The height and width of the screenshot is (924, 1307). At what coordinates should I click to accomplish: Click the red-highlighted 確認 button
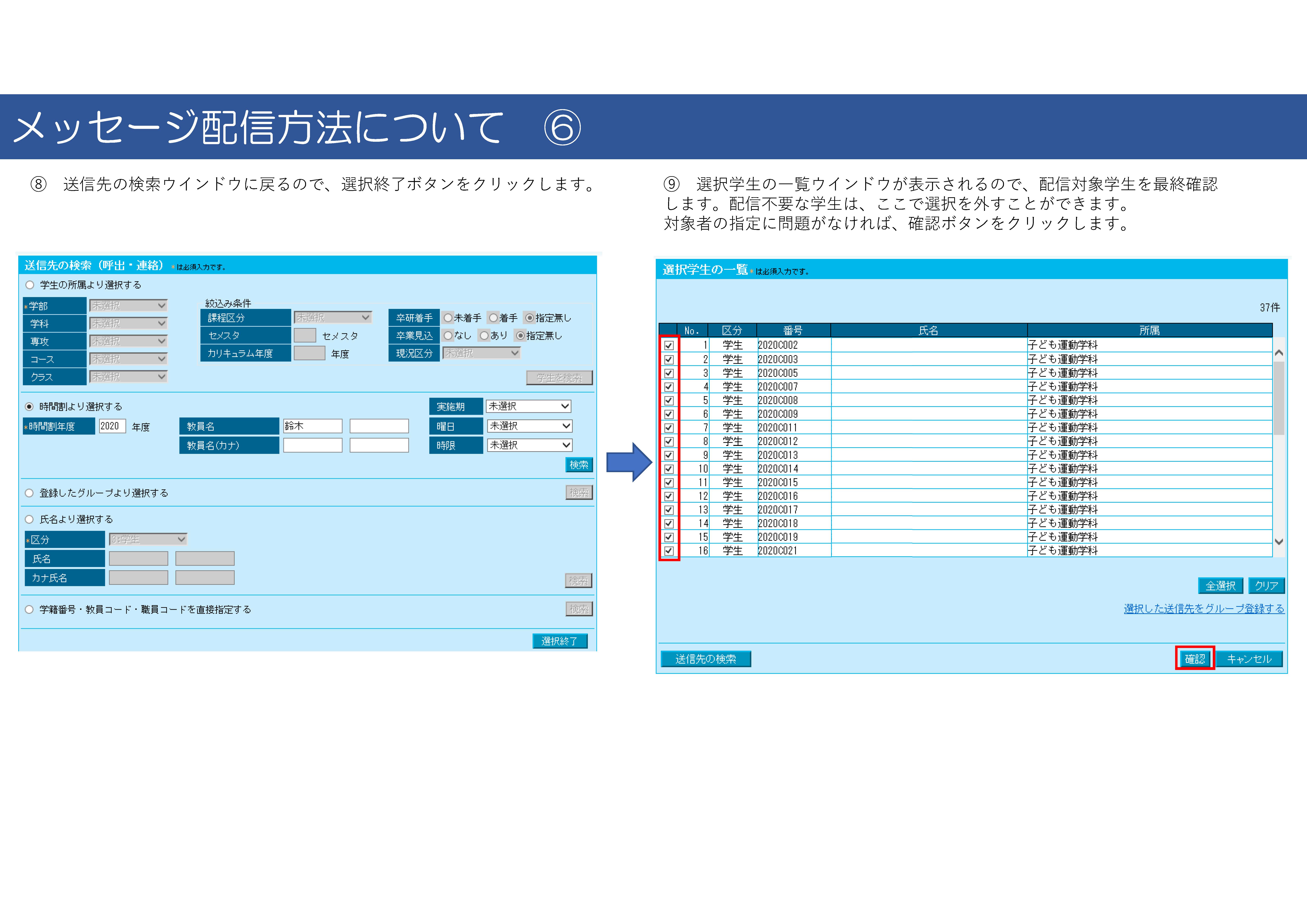pyautogui.click(x=1195, y=659)
